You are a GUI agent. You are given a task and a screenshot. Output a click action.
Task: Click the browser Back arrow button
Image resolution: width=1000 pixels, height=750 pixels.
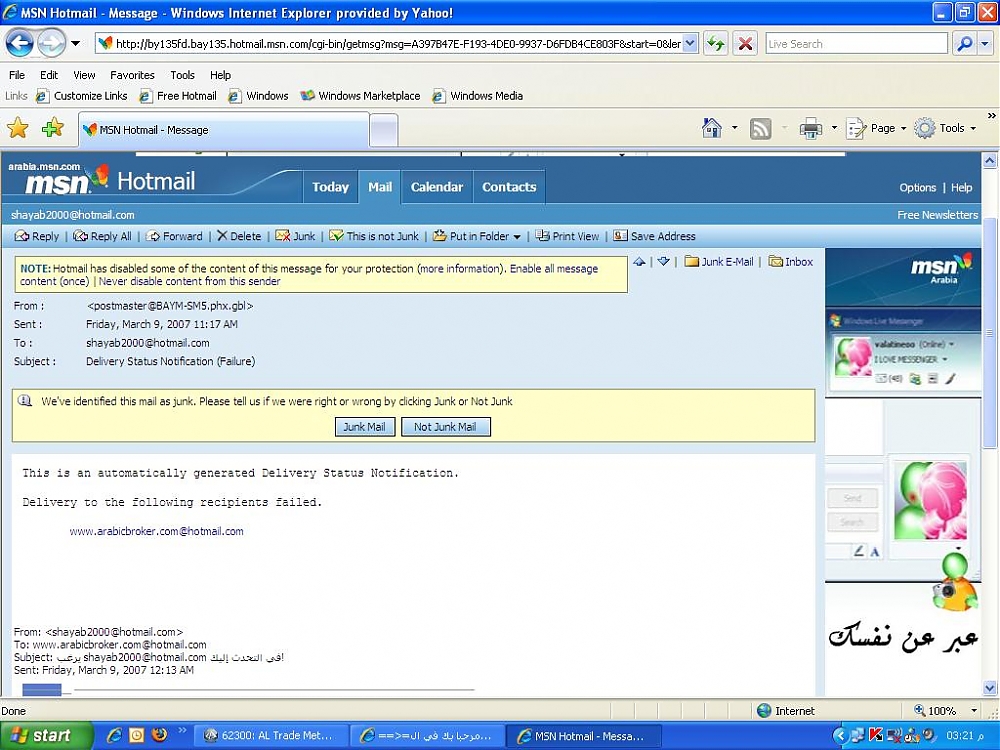pyautogui.click(x=20, y=43)
